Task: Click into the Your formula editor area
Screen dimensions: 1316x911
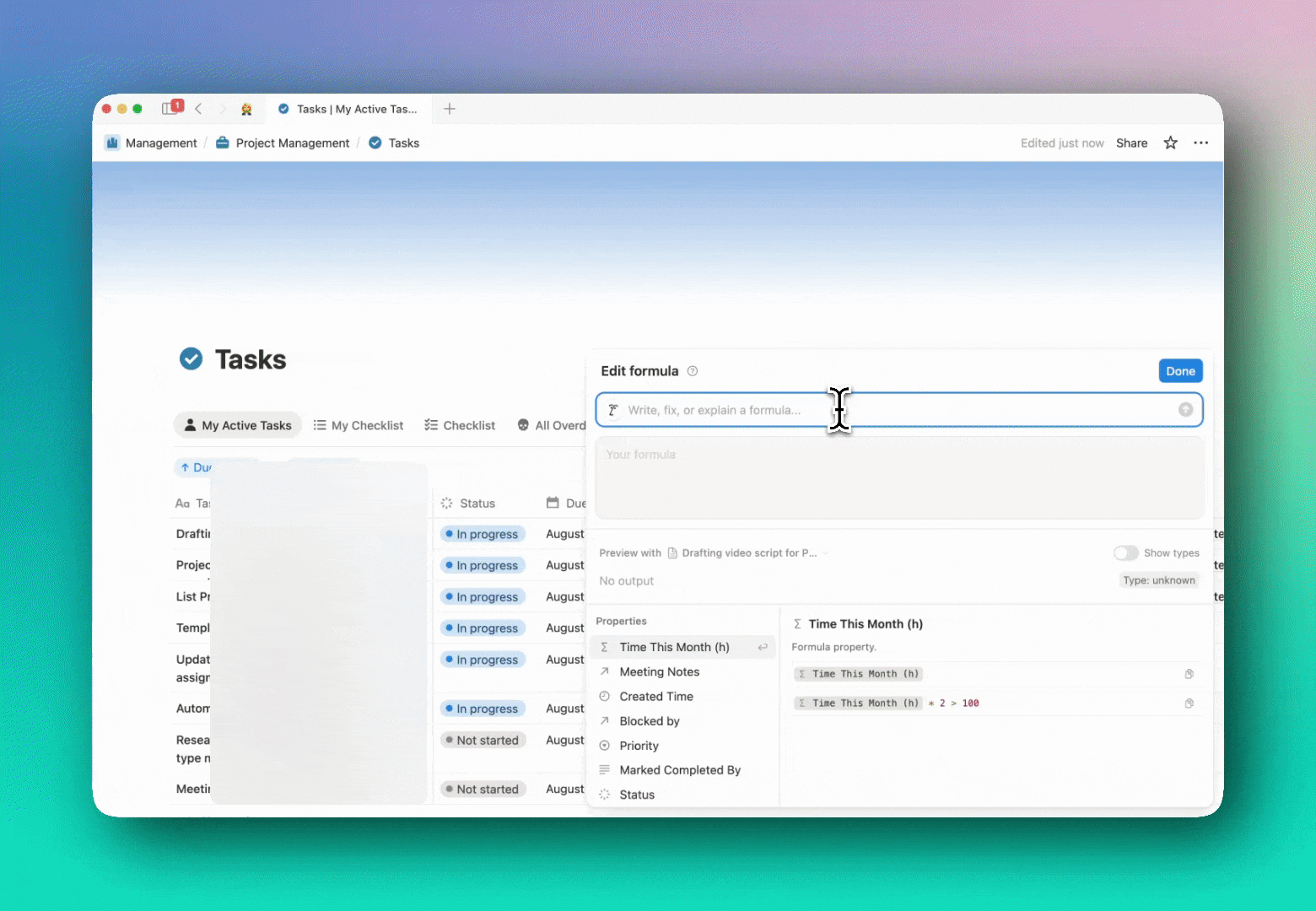Action: [899, 477]
